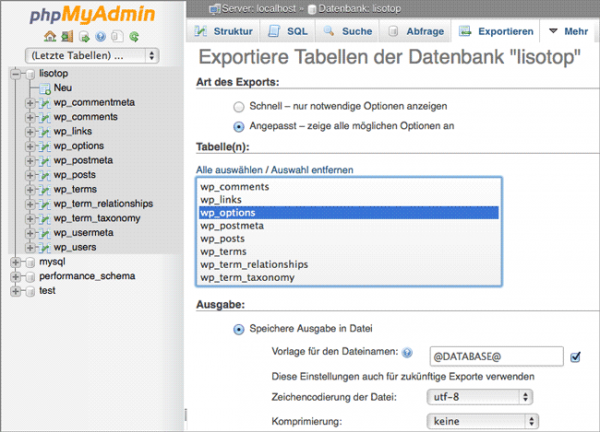Select wp_options in tables list
The width and height of the screenshot is (600, 432).
349,213
